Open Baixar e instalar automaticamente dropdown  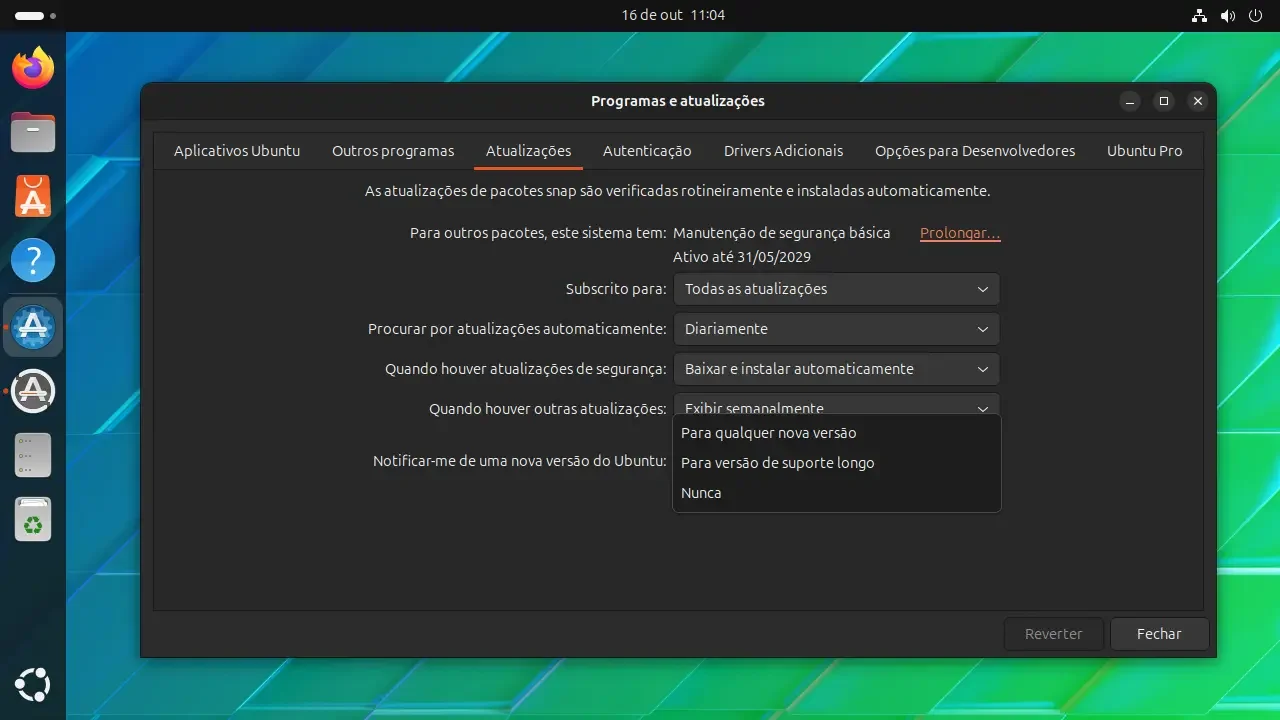coord(836,369)
